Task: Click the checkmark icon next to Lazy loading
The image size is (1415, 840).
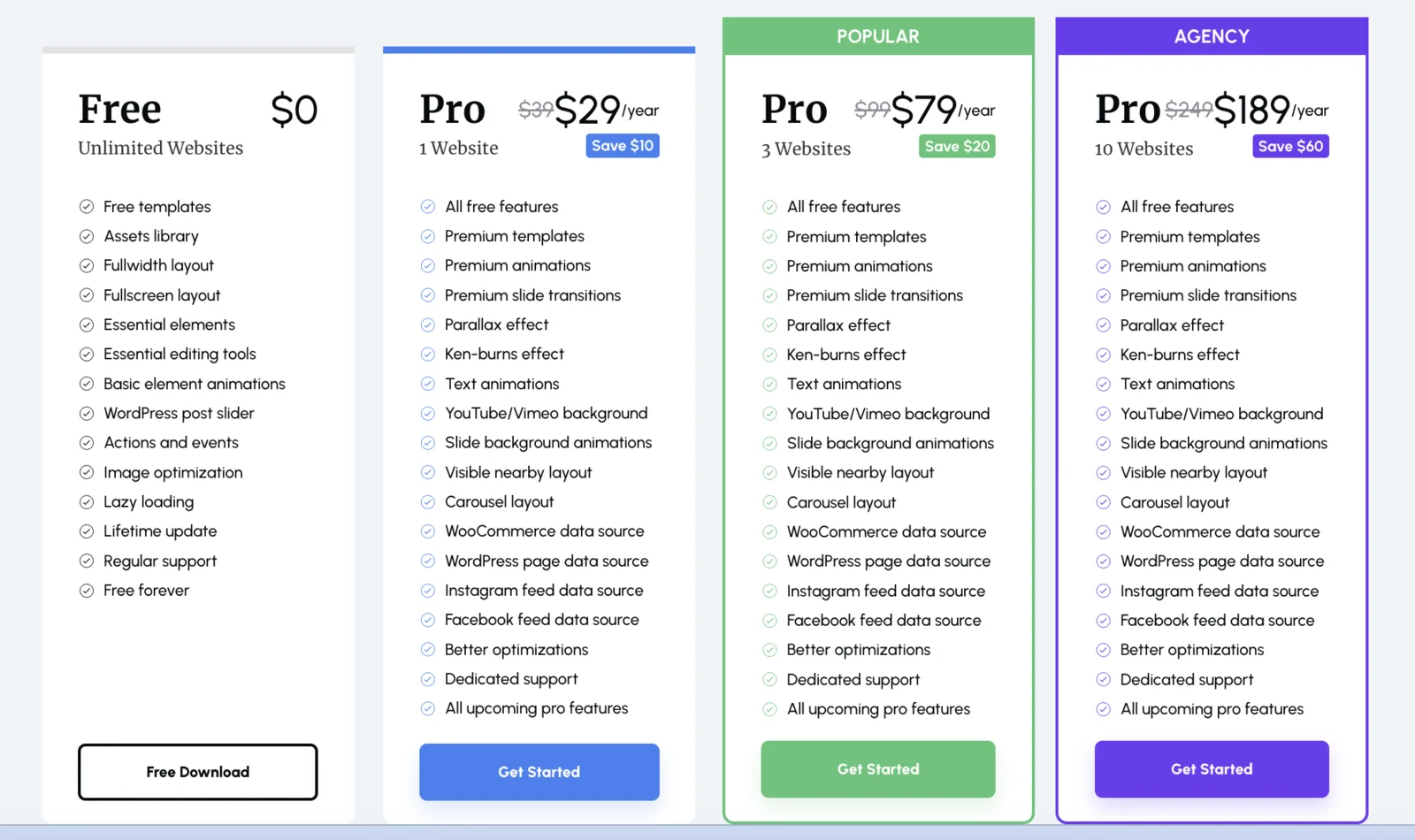Action: pyautogui.click(x=87, y=502)
